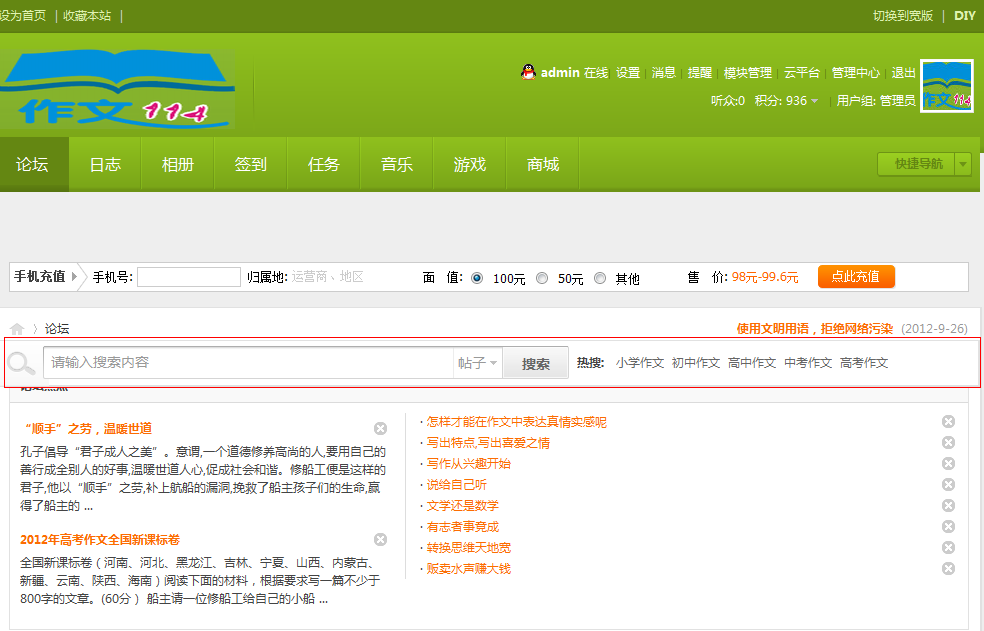Remove the 2012年高考作文全国新课标卷 entry

click(380, 539)
